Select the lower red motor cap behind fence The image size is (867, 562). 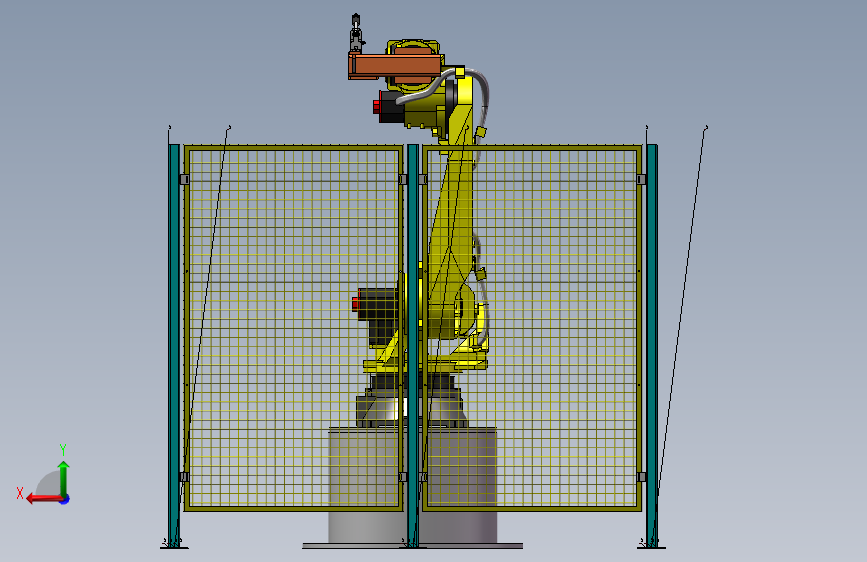[355, 304]
